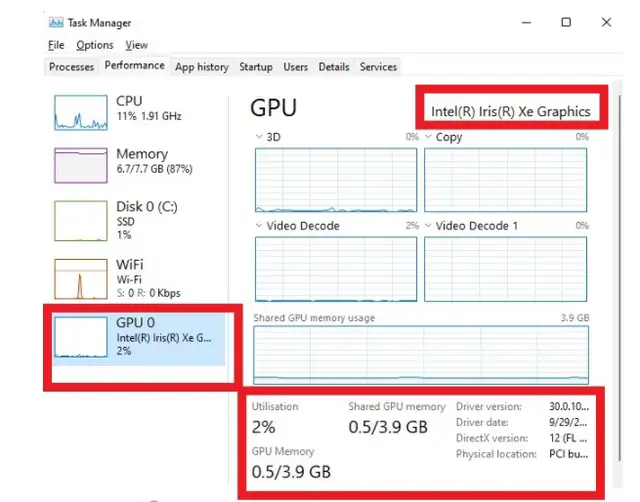640x502 pixels.
Task: Click the Driver version 30.0.10... value
Action: pyautogui.click(x=569, y=406)
